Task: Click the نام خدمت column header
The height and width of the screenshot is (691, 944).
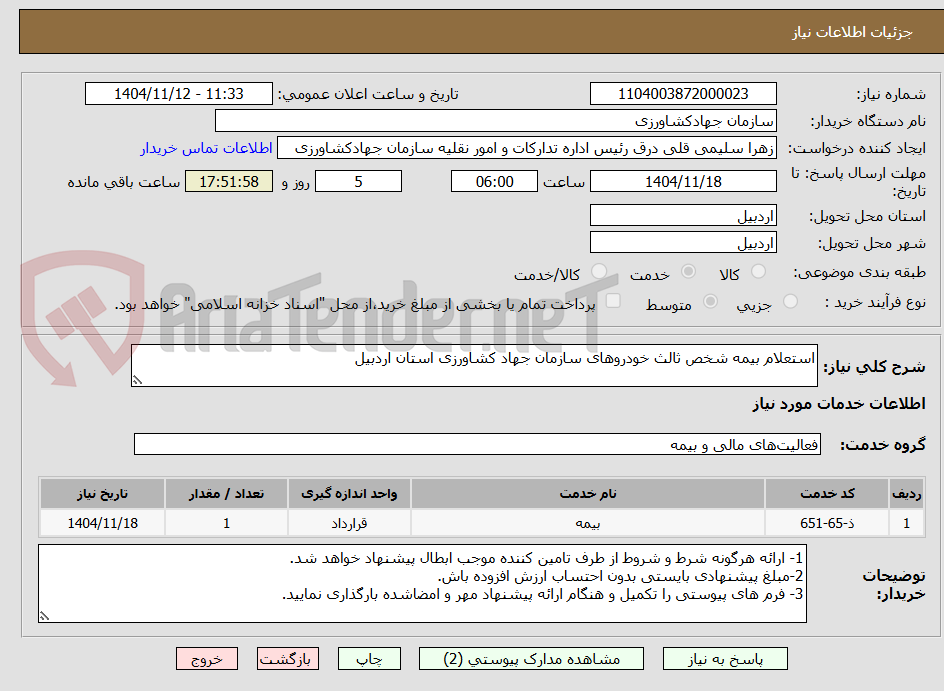Action: tap(588, 494)
